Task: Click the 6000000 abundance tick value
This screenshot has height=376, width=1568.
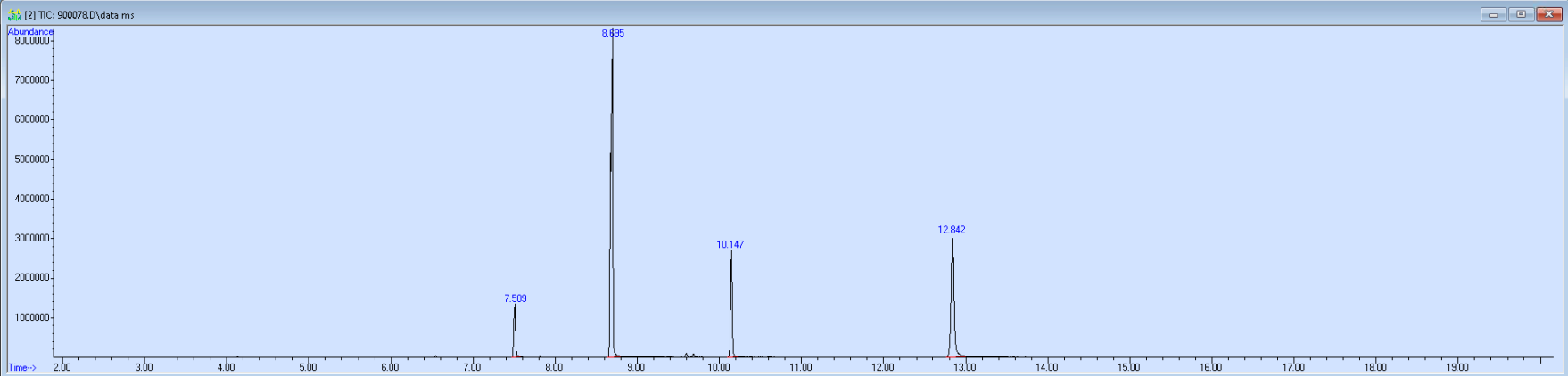Action: click(32, 119)
